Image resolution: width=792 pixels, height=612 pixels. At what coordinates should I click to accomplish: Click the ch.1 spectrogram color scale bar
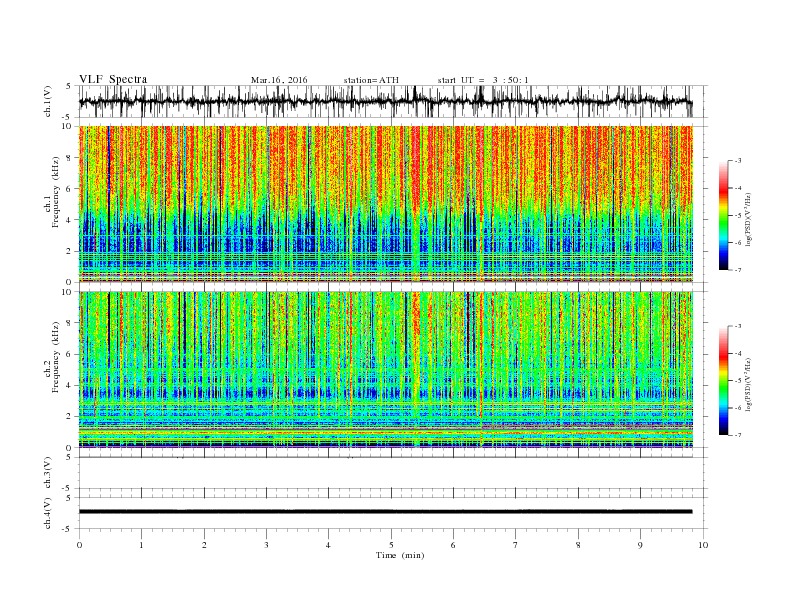click(724, 215)
